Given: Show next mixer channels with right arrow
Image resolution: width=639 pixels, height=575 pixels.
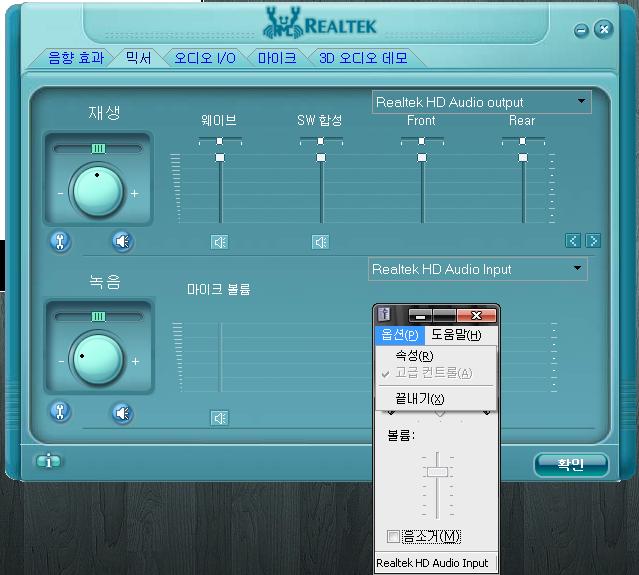Looking at the screenshot, I should tap(593, 240).
